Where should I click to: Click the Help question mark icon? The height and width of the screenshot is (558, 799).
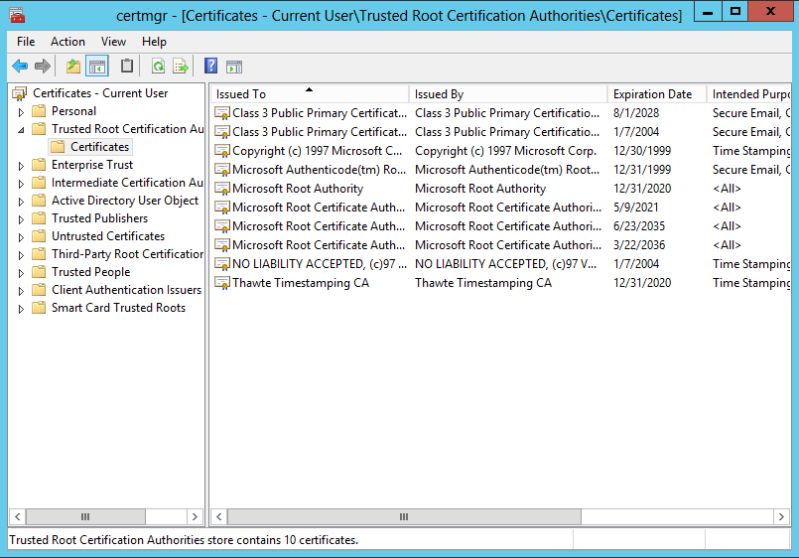click(x=210, y=66)
